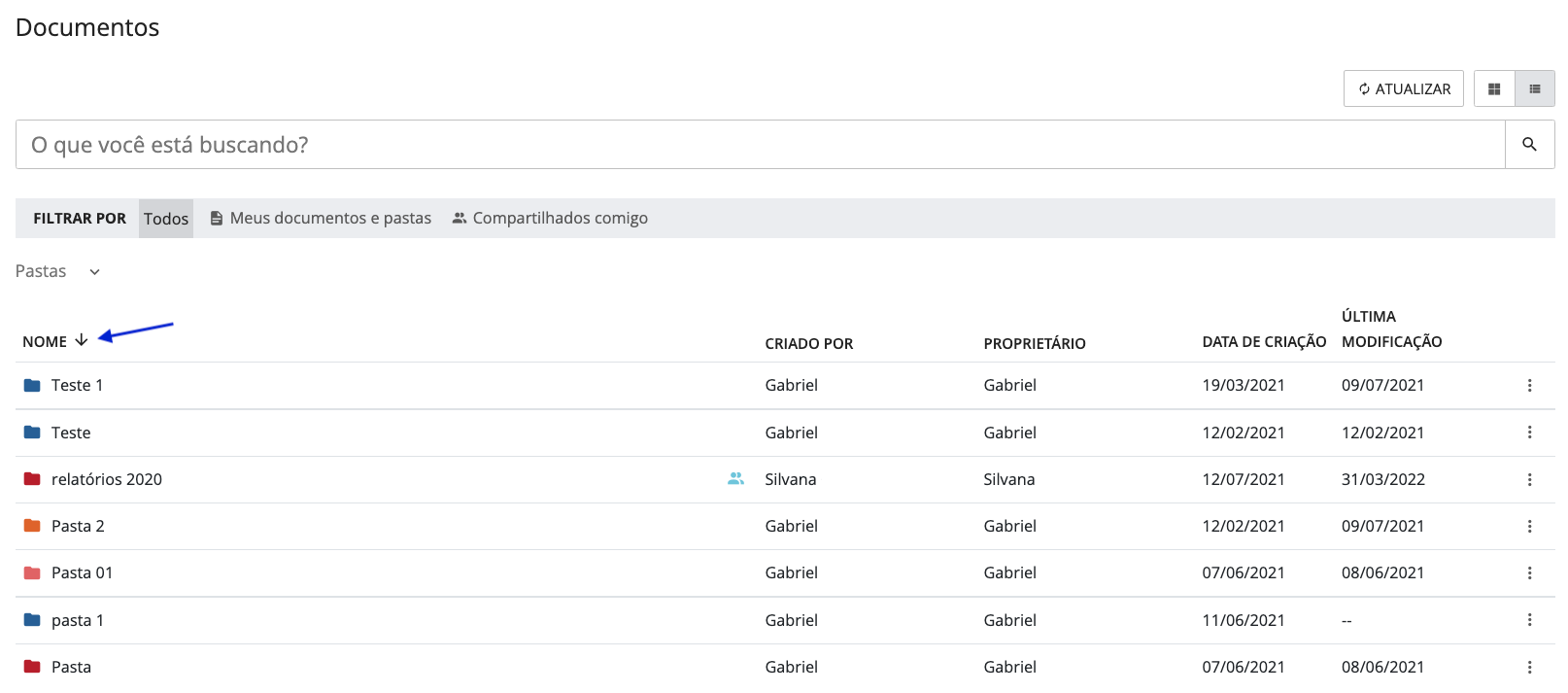Open more options for relatórios 2020 row
Image resolution: width=1568 pixels, height=693 pixels.
click(x=1529, y=480)
